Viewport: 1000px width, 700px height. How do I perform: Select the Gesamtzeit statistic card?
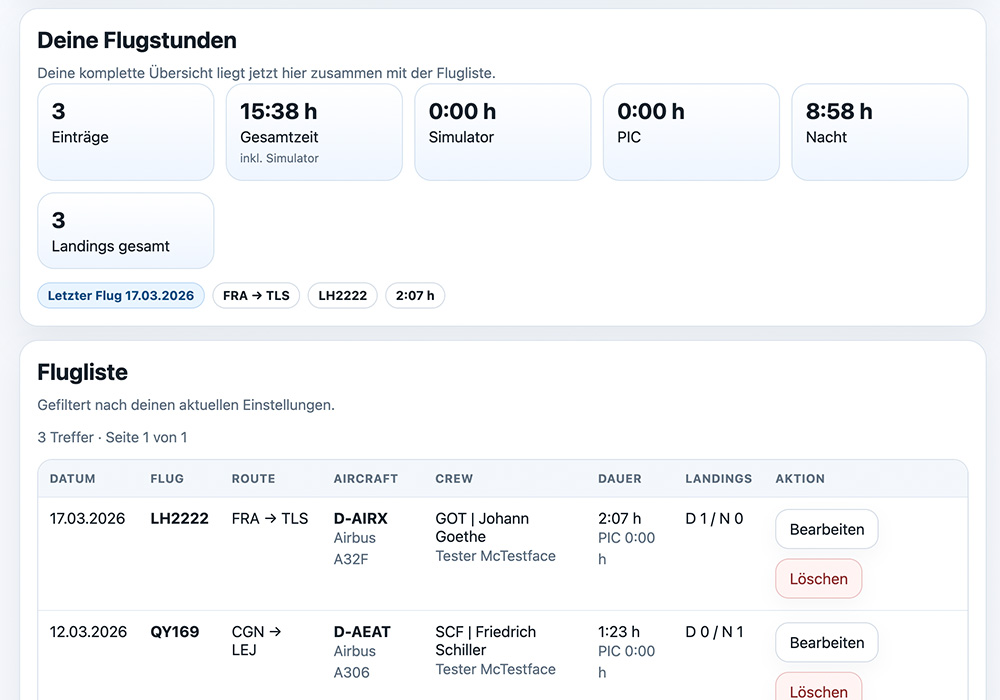click(314, 132)
